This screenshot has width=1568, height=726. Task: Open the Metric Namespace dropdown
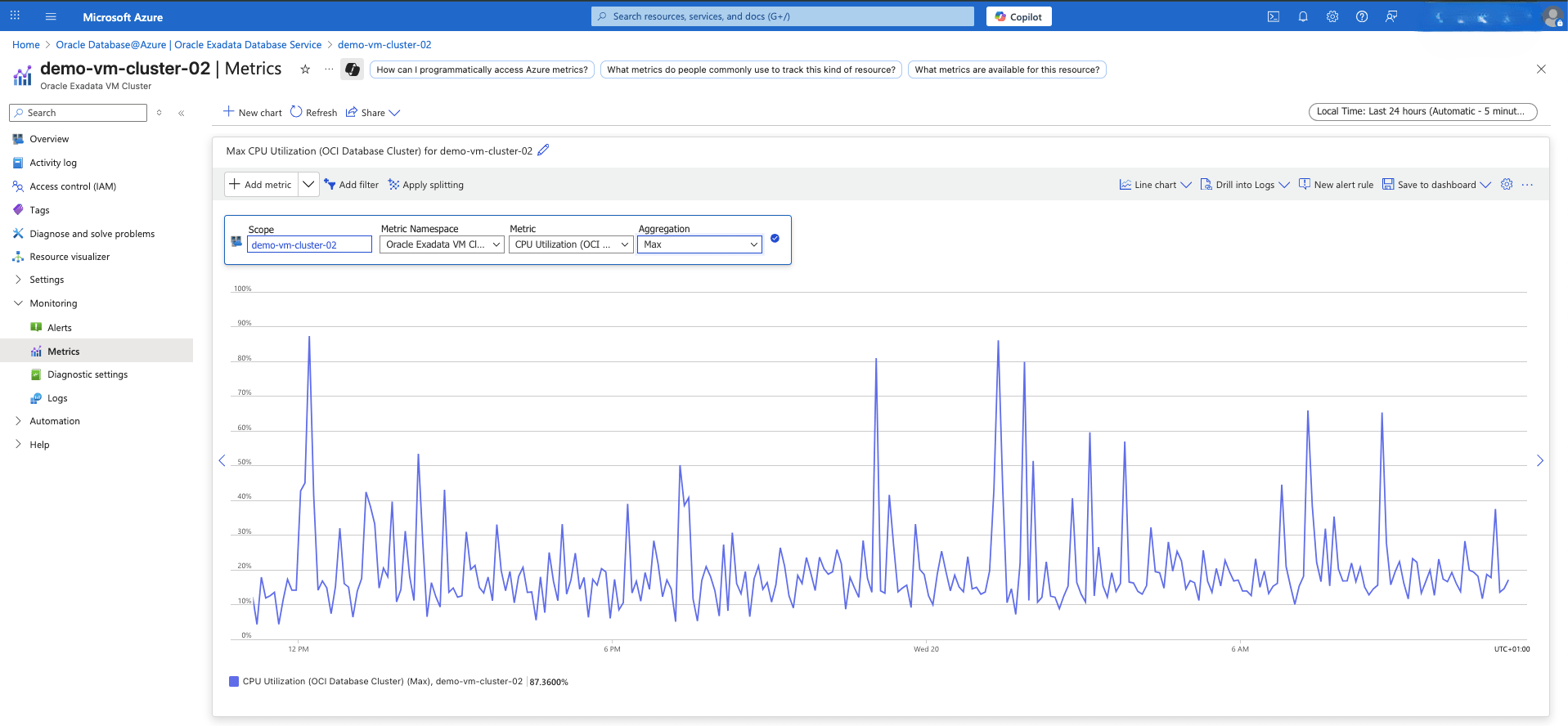[442, 244]
